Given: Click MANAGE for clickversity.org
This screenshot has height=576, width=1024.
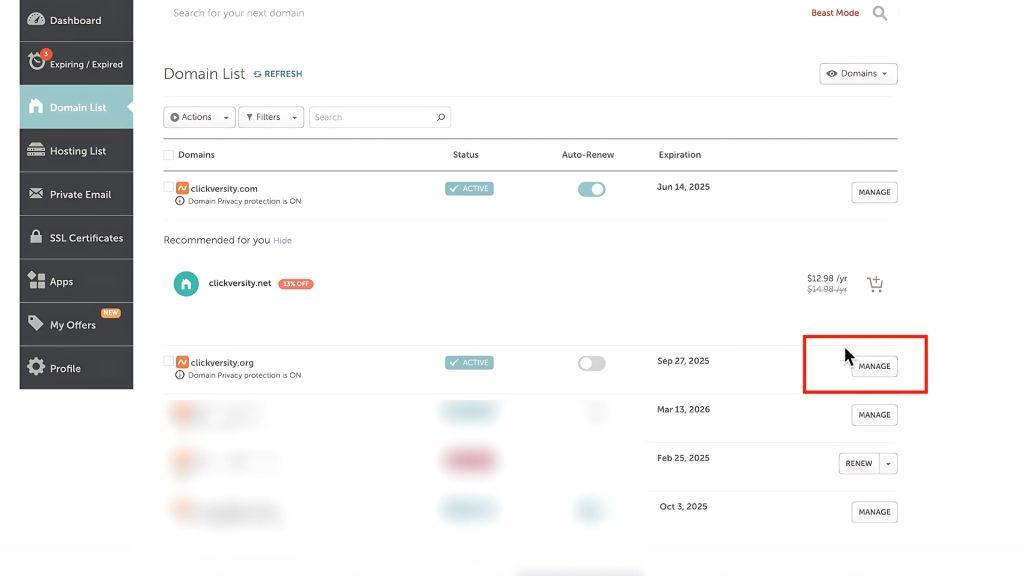Looking at the screenshot, I should [x=874, y=366].
